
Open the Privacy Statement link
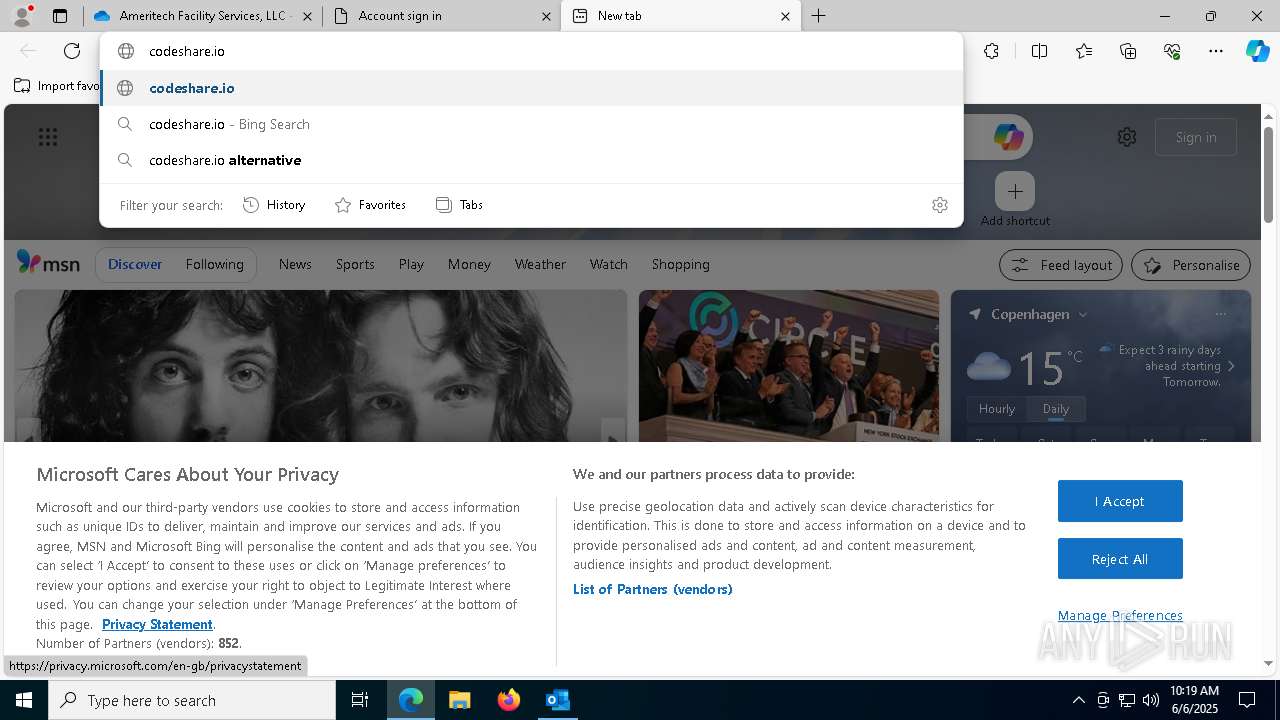(x=157, y=624)
